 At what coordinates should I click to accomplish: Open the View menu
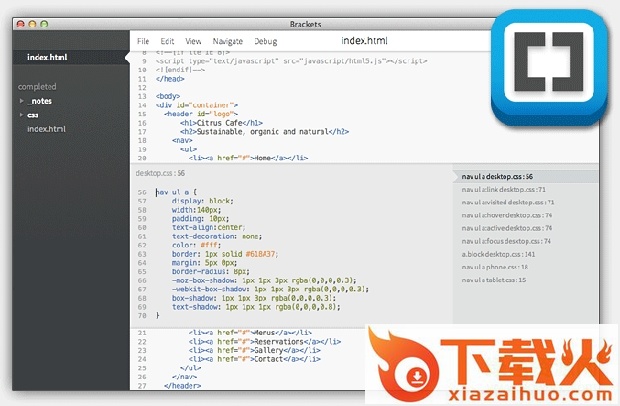[x=193, y=41]
